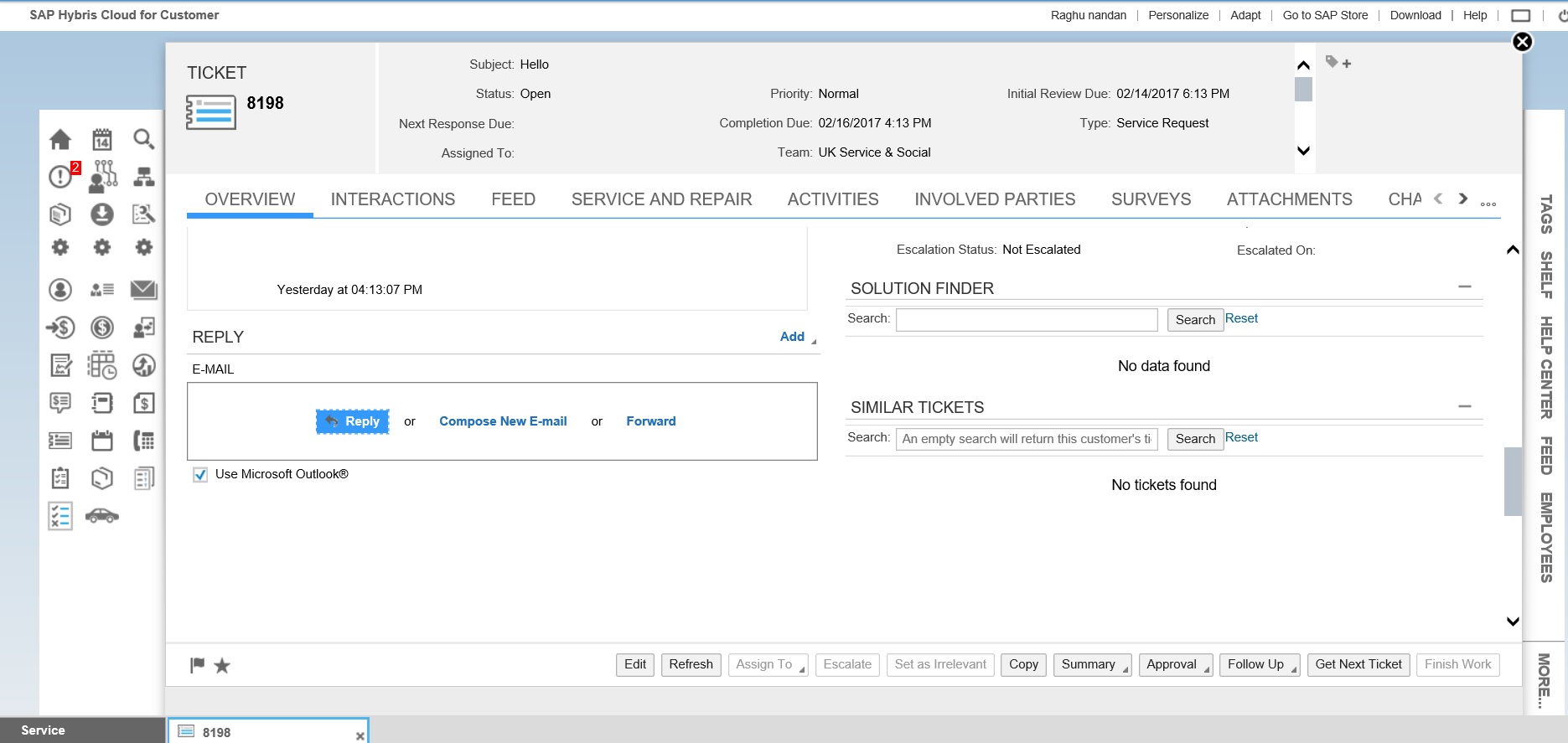Click the Solution Finder search input field
1568x743 pixels.
click(1027, 320)
